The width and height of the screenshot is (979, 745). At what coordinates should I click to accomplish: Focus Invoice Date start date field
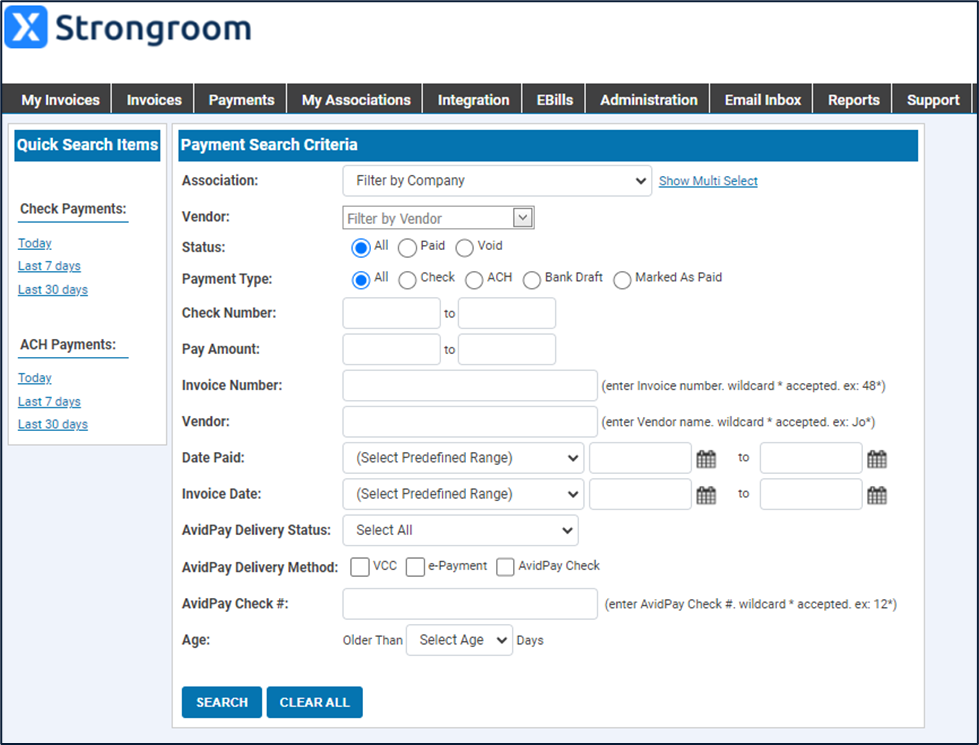[641, 494]
